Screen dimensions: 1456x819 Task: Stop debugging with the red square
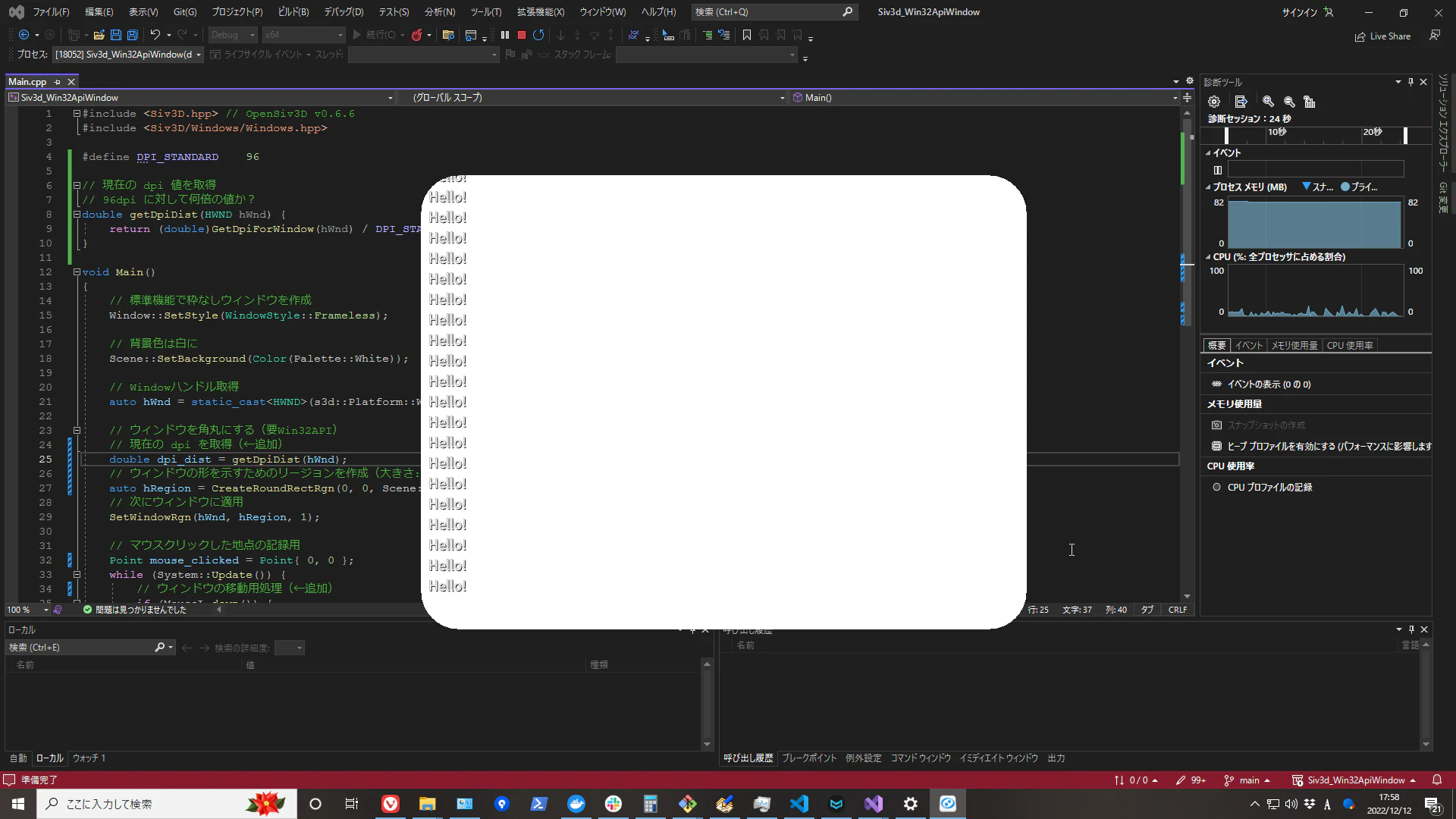pos(522,35)
